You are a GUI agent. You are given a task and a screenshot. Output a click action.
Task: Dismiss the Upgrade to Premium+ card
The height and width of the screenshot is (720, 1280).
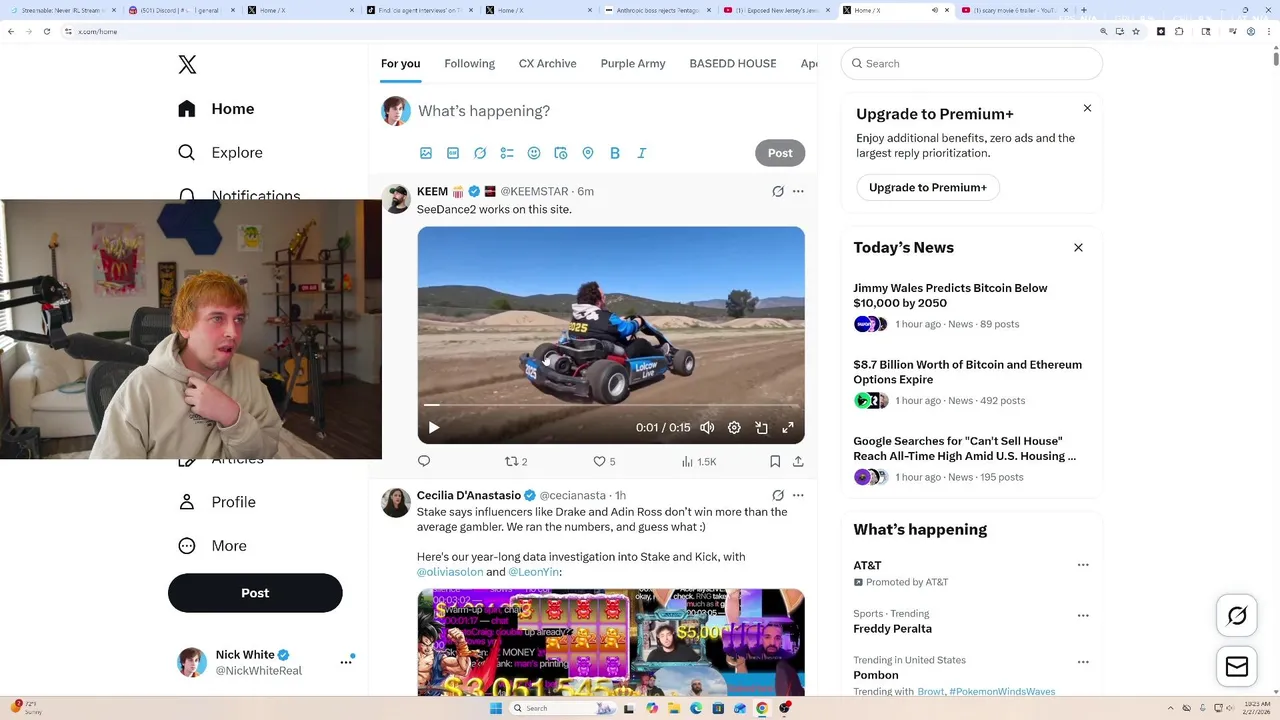click(1087, 108)
